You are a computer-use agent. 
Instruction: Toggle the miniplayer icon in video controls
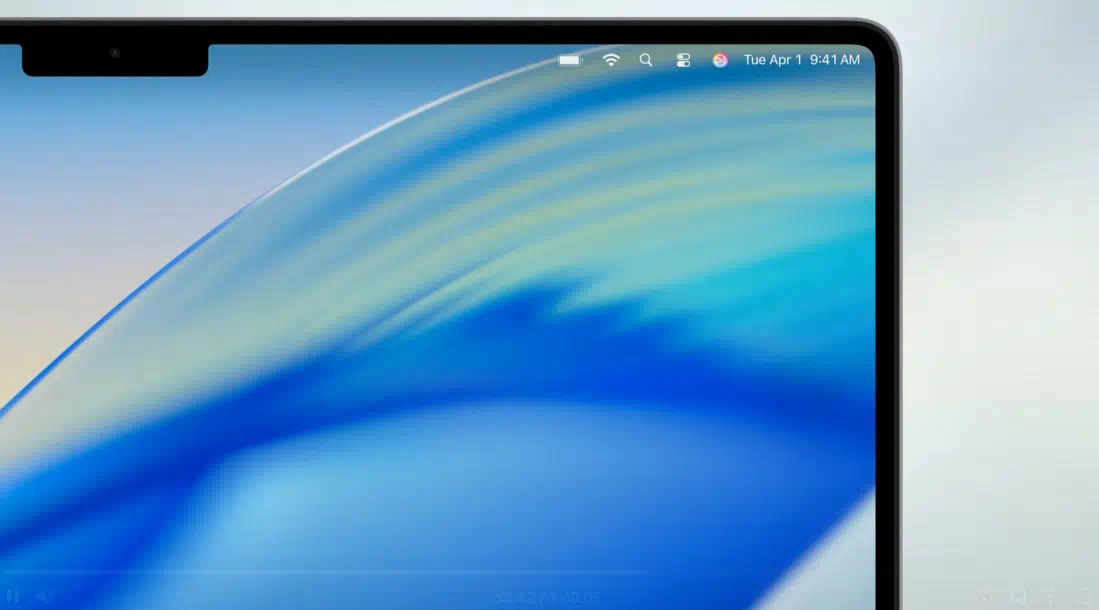coord(1018,597)
